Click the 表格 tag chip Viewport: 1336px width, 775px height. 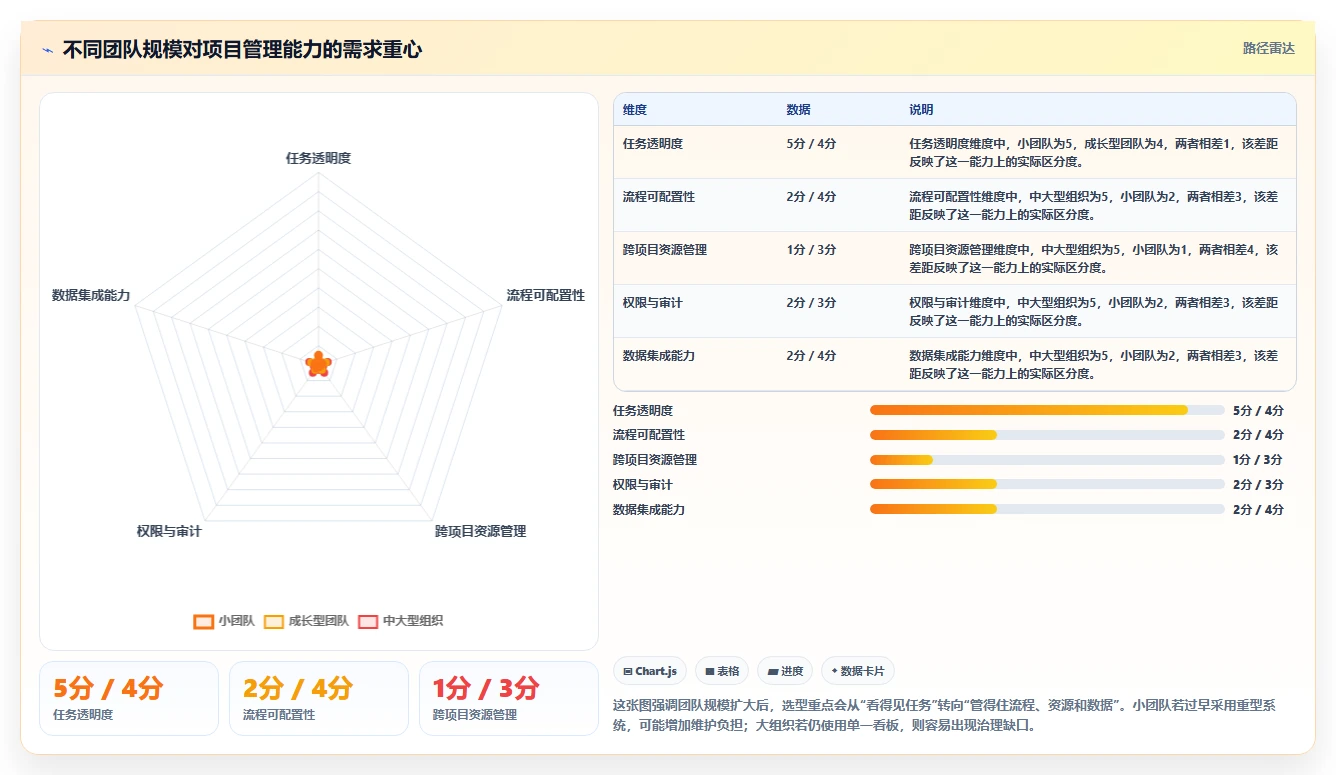pos(722,671)
